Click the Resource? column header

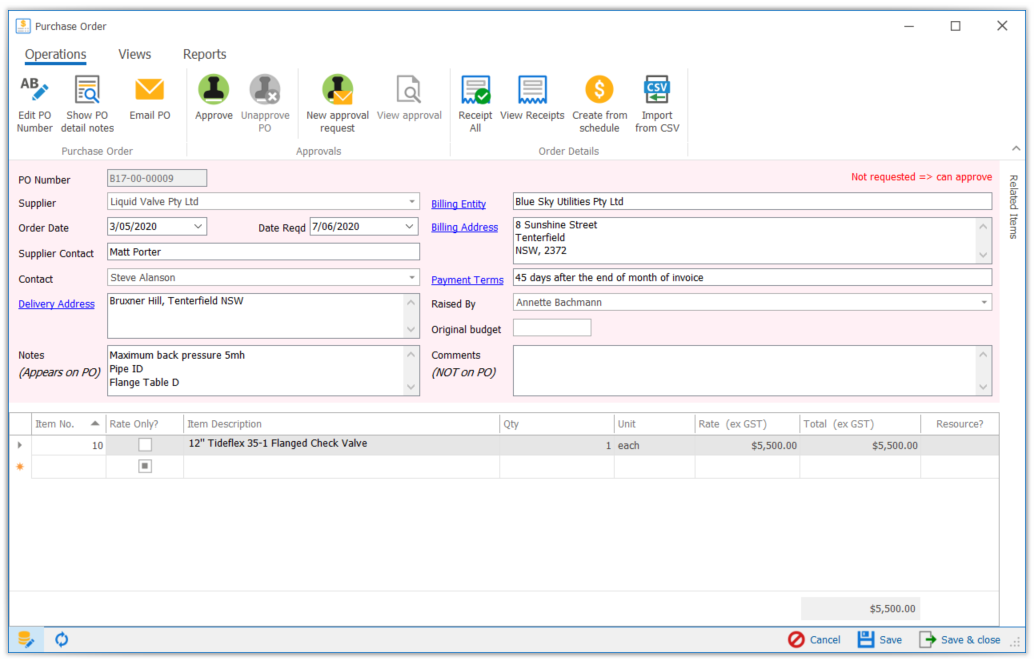pos(959,424)
